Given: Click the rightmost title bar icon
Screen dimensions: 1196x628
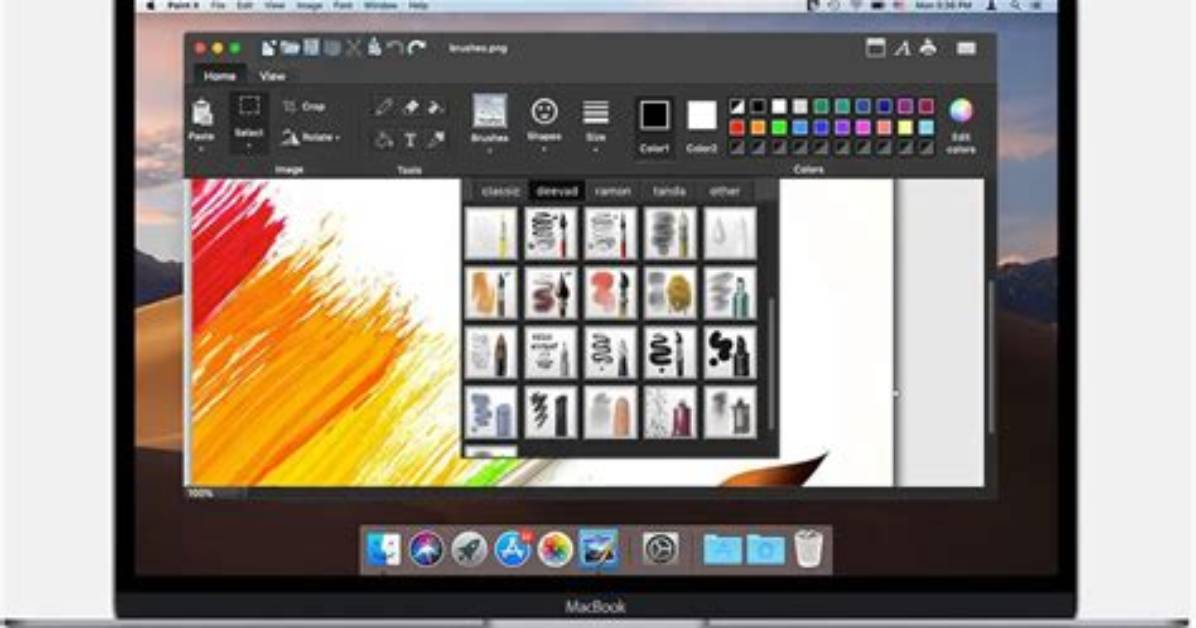Looking at the screenshot, I should pos(966,48).
